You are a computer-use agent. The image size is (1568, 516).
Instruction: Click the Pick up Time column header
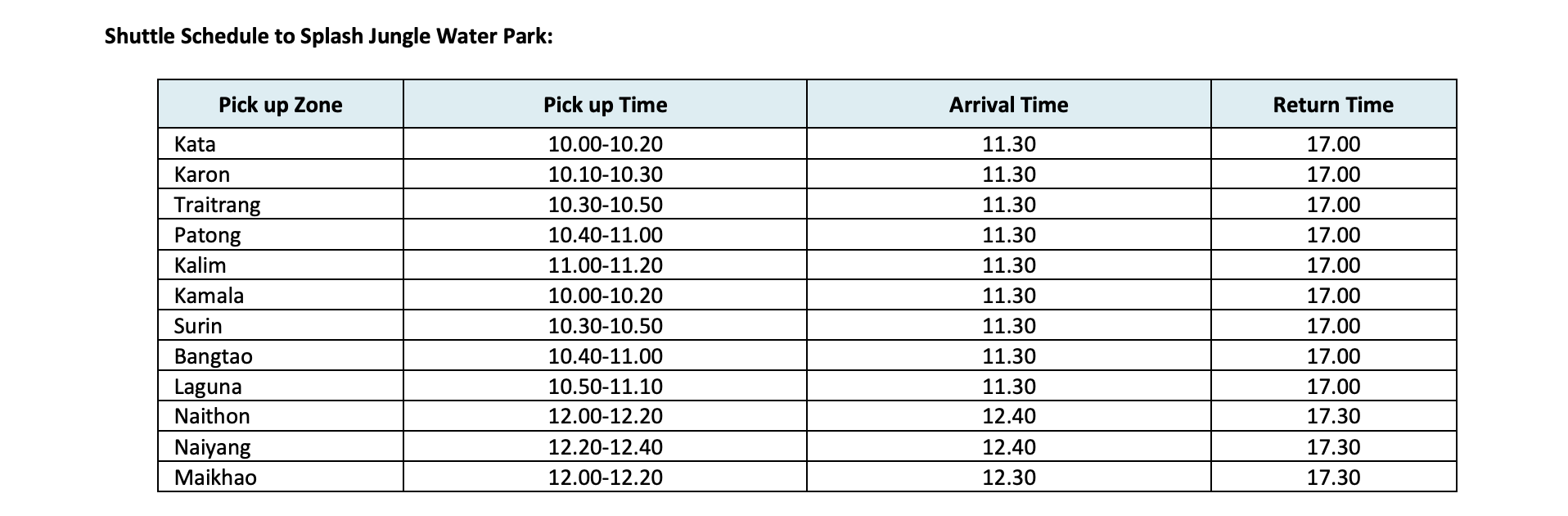point(605,105)
